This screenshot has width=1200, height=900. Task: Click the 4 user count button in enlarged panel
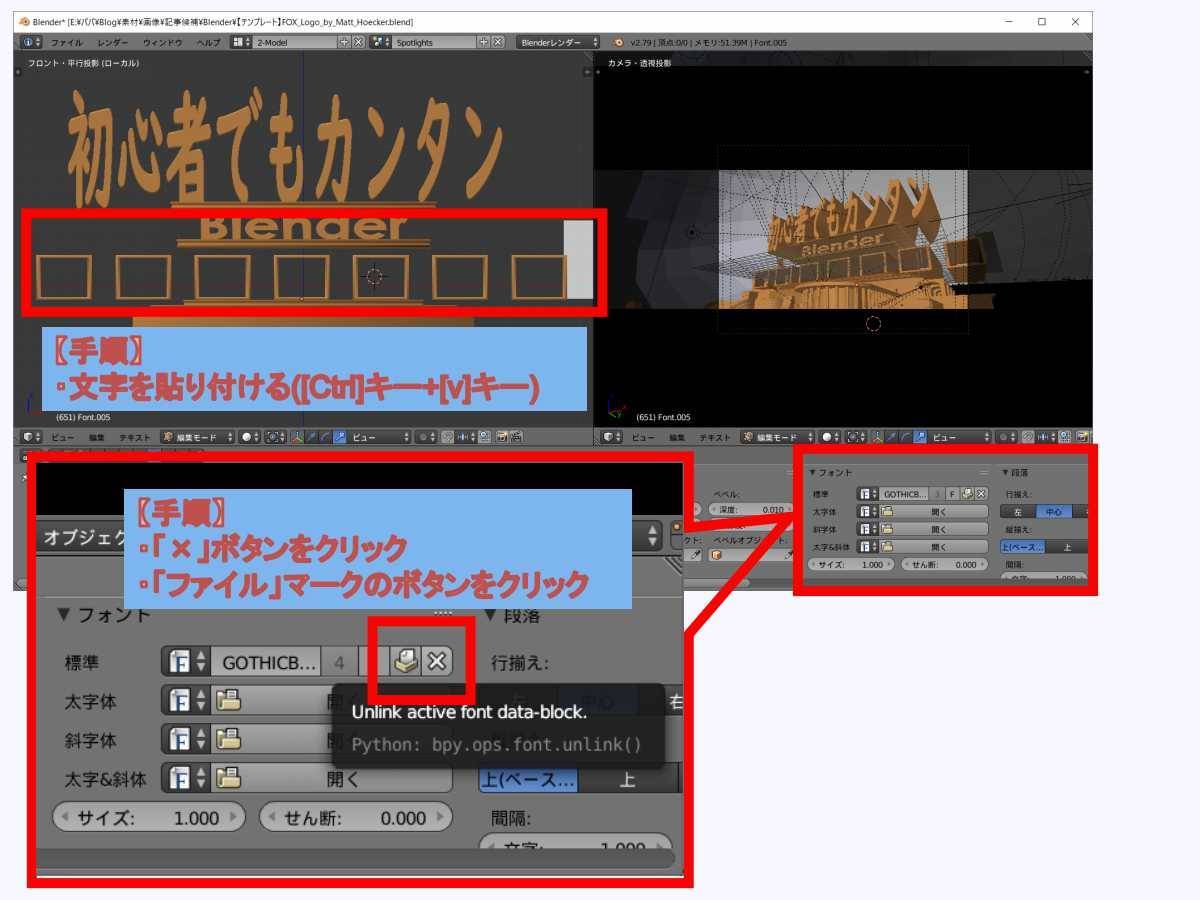tap(340, 661)
